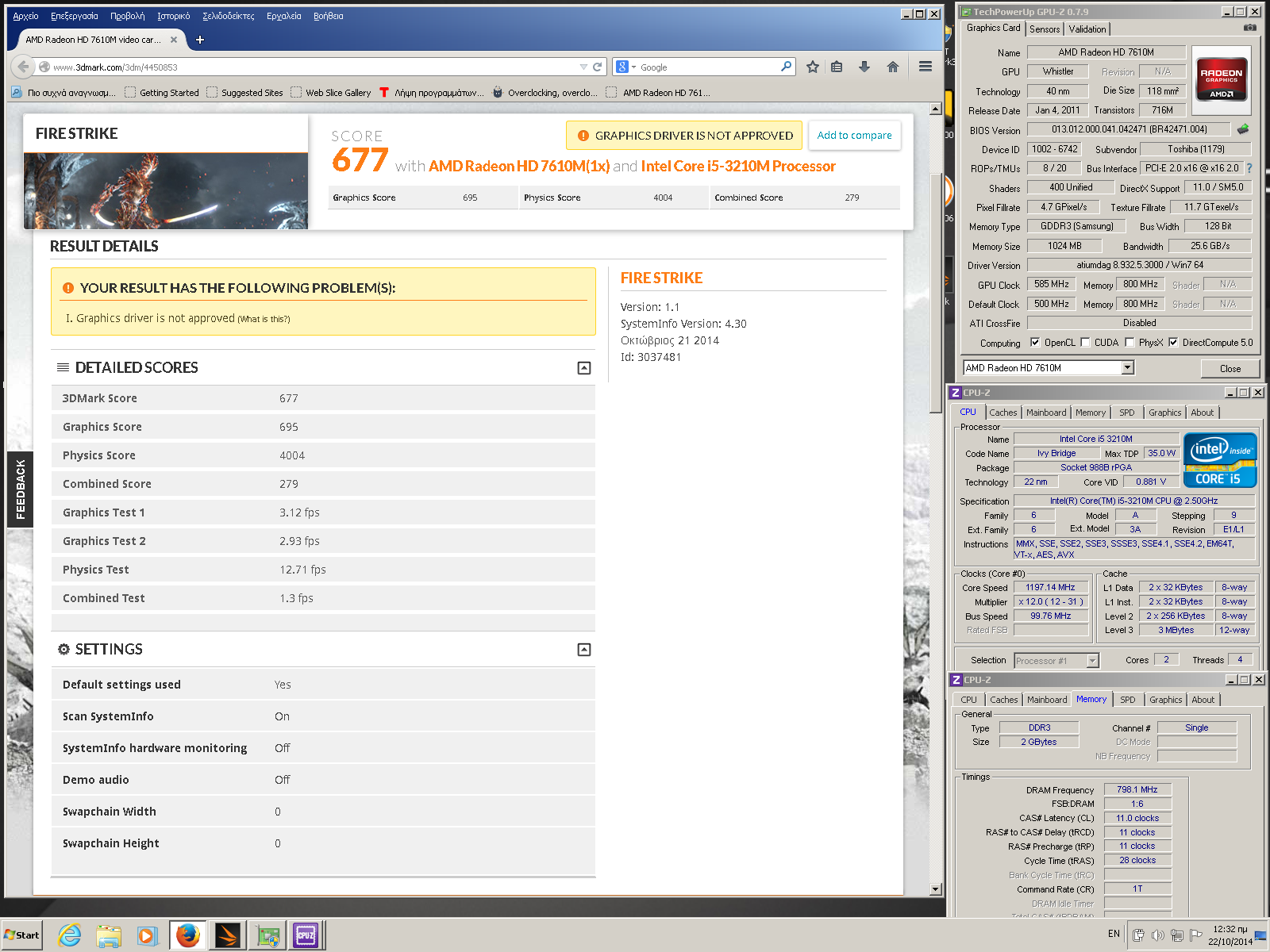Click the Radeon Graphics logo in GPU-Z
The width and height of the screenshot is (1270, 952).
tap(1222, 79)
